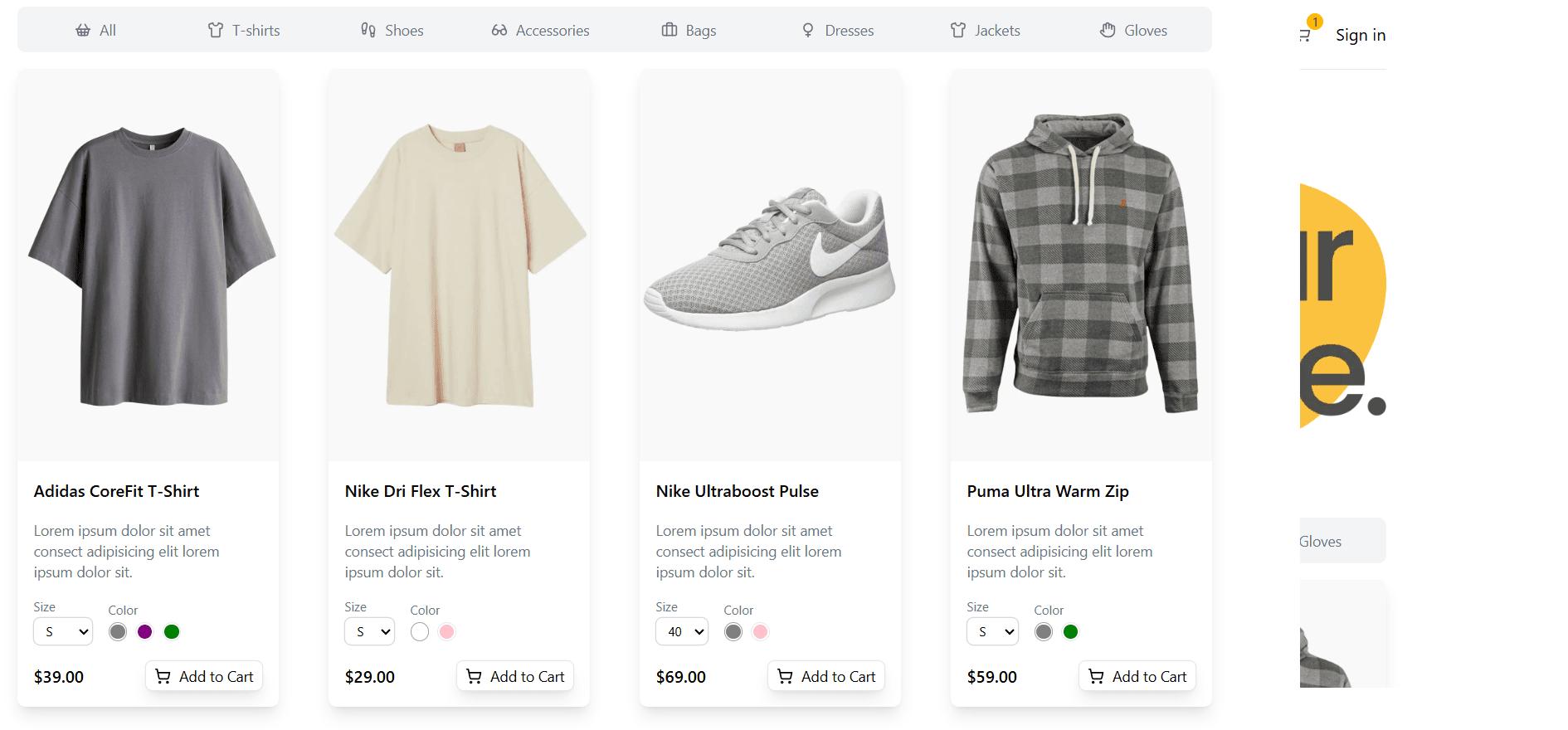Click the shirt icon next to T-shirts
This screenshot has height=730, width=1568.
216,31
